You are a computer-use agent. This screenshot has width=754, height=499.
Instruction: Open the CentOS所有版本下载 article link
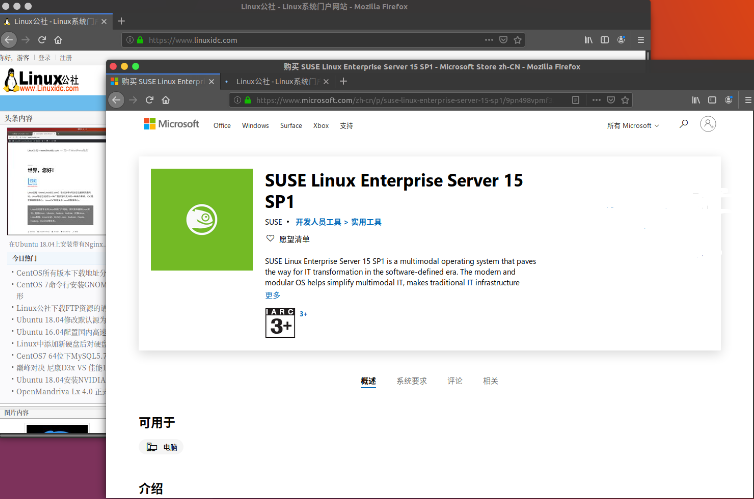coord(61,273)
